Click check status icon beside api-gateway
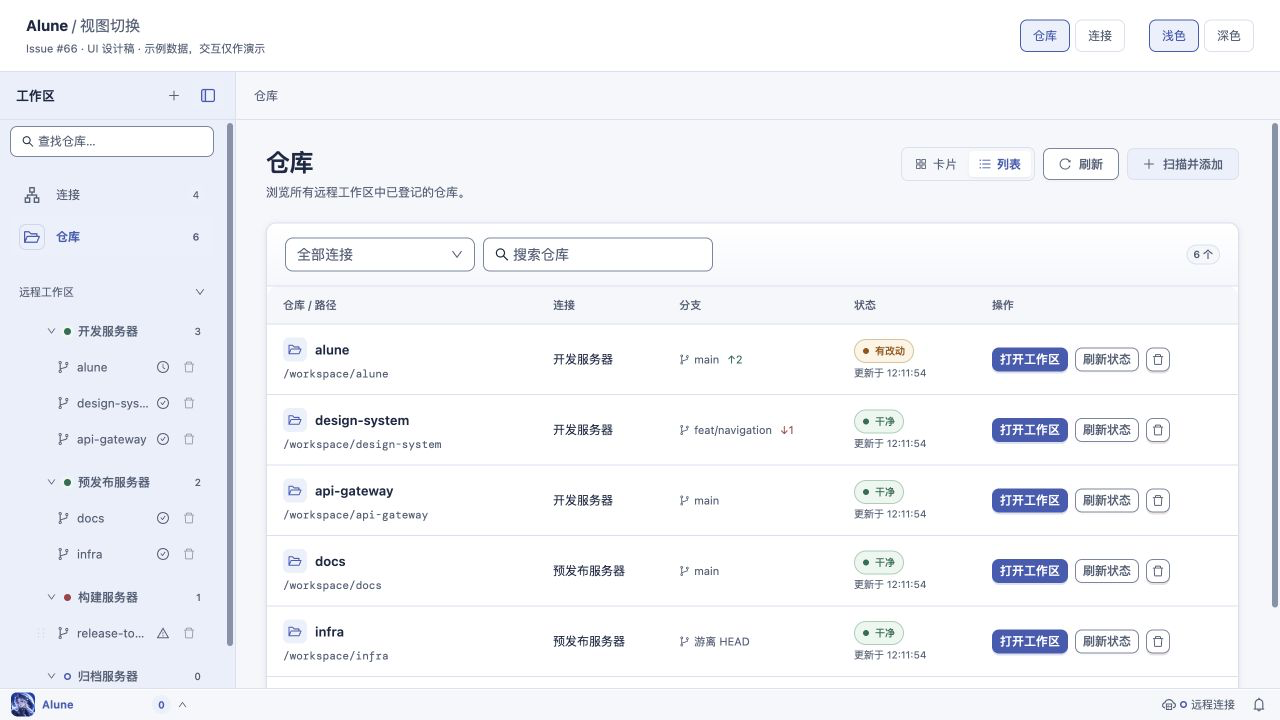Image resolution: width=1280 pixels, height=720 pixels. tap(163, 439)
